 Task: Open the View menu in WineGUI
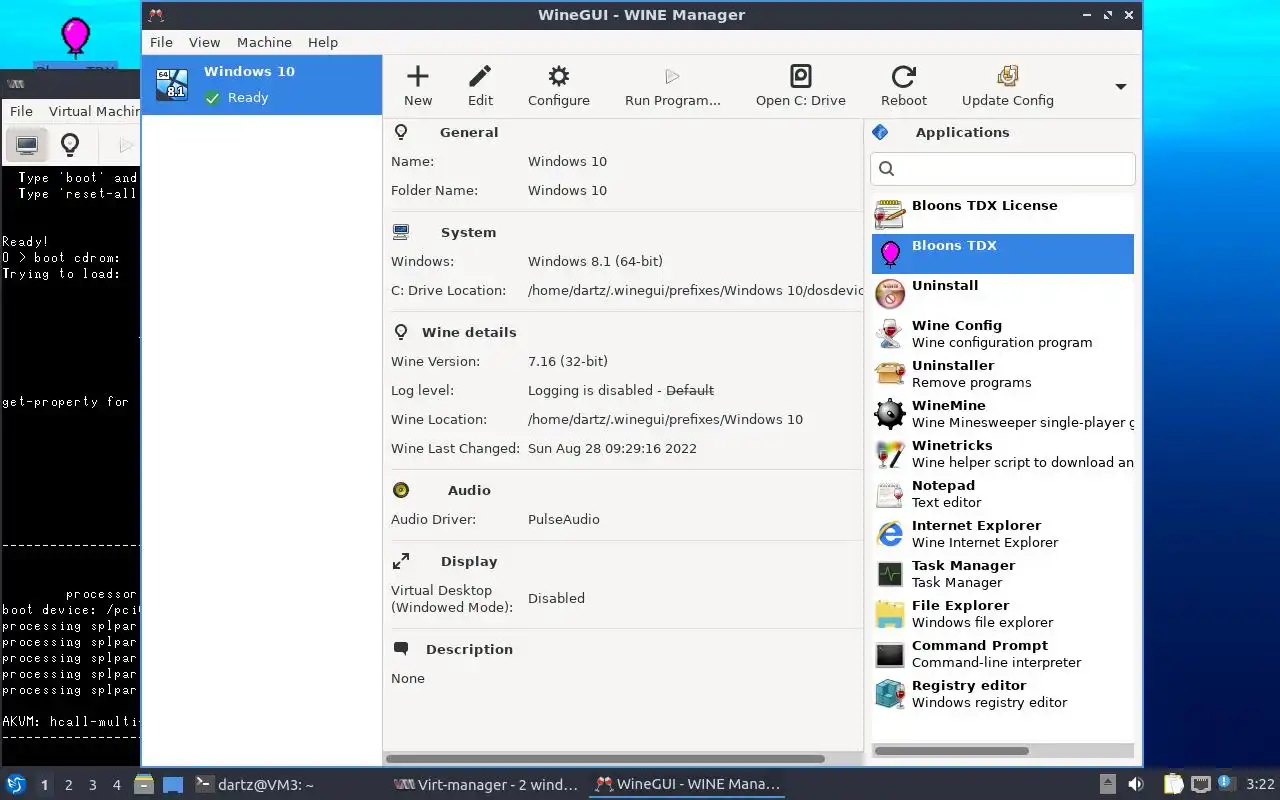(204, 42)
